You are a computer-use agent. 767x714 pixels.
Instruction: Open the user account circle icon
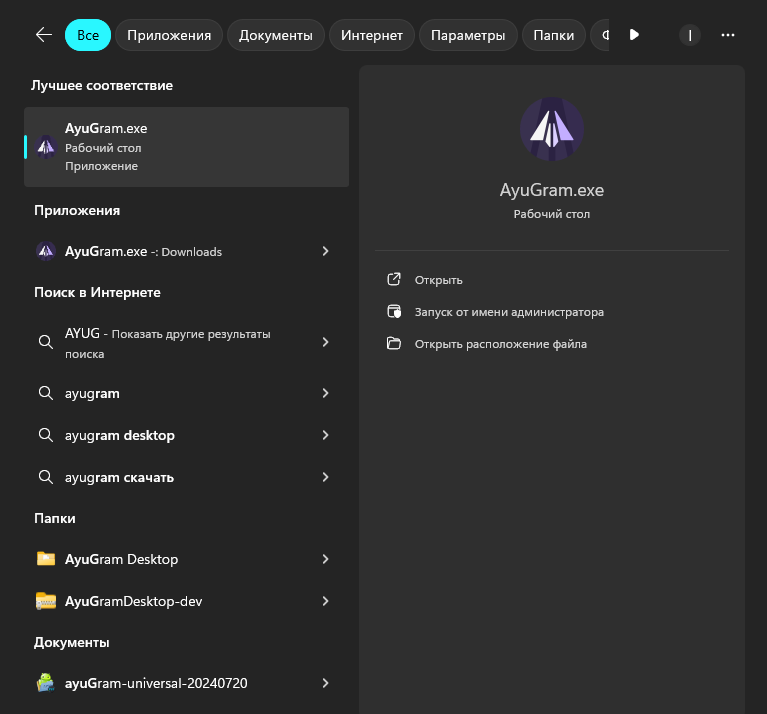pos(690,35)
